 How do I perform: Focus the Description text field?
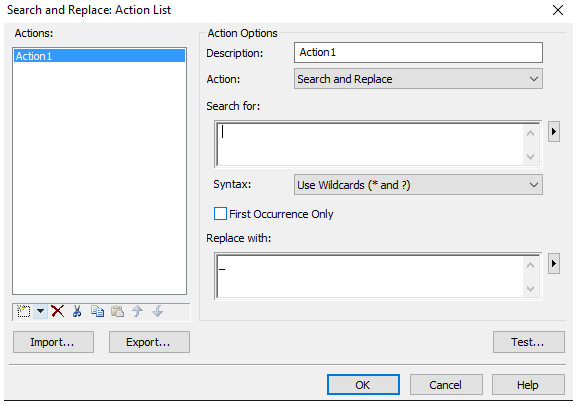tap(418, 52)
